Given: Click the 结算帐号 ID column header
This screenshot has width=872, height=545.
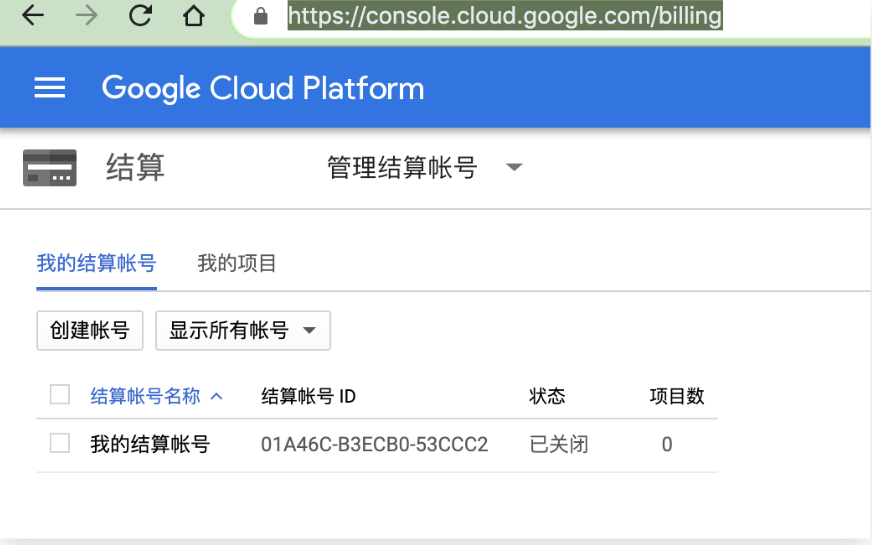Looking at the screenshot, I should pyautogui.click(x=308, y=397).
